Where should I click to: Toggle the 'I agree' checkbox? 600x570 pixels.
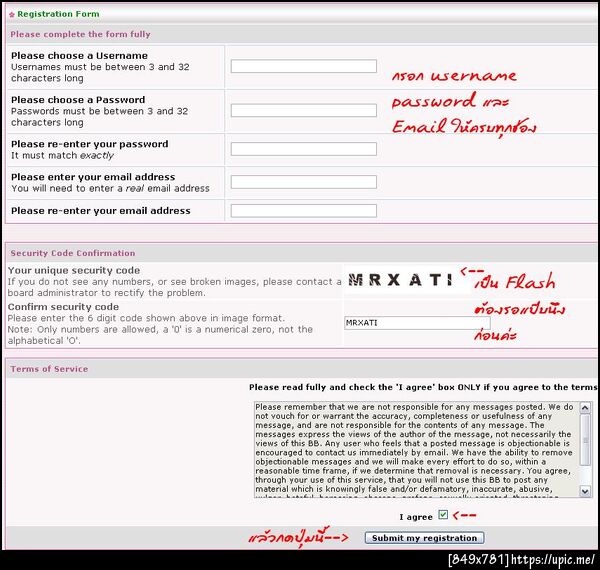click(x=443, y=515)
